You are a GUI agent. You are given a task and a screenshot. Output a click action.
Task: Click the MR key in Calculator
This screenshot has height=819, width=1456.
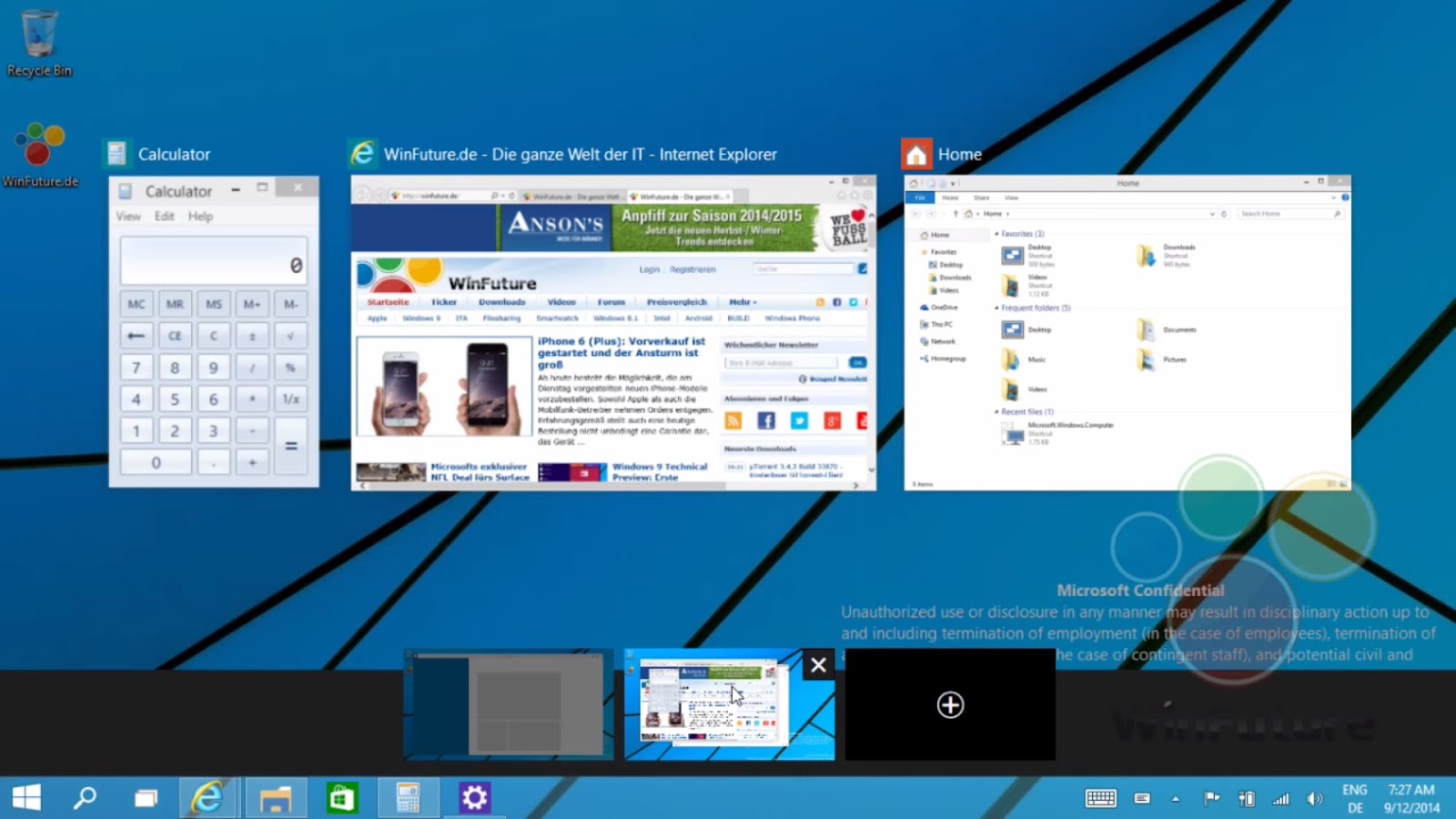[175, 304]
